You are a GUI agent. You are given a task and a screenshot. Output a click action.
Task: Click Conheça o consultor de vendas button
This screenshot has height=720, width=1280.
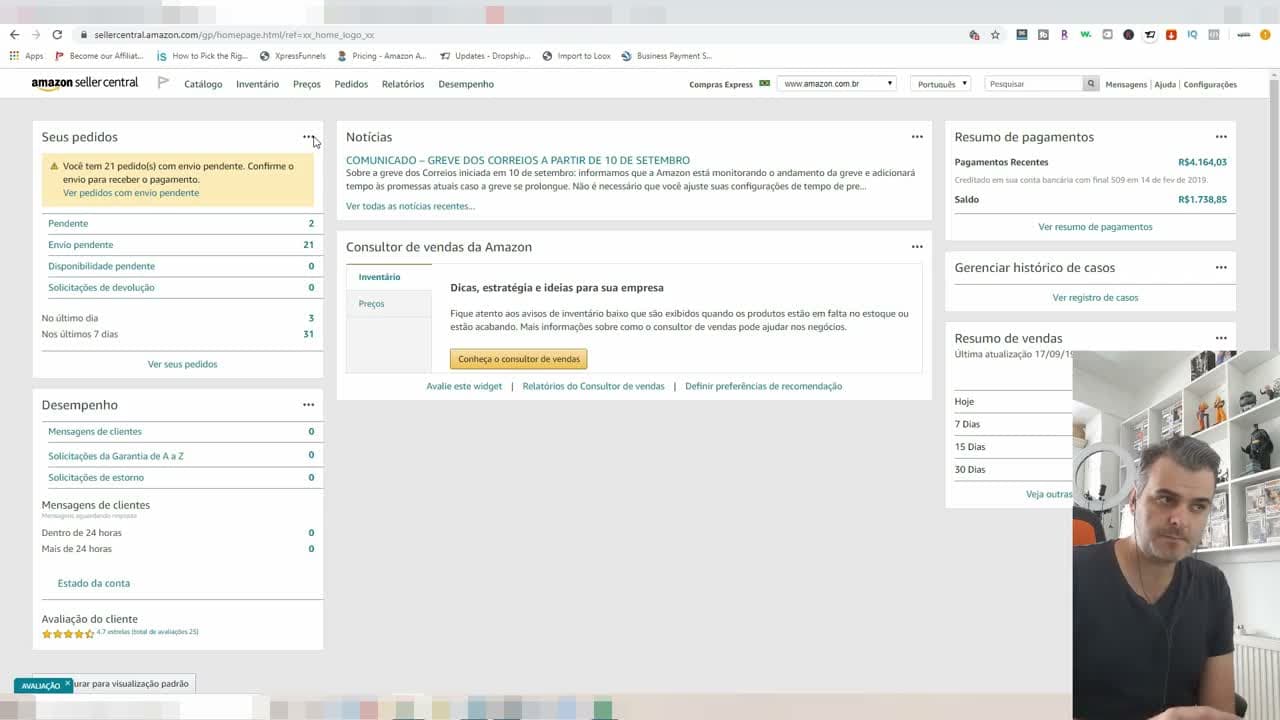pos(518,359)
